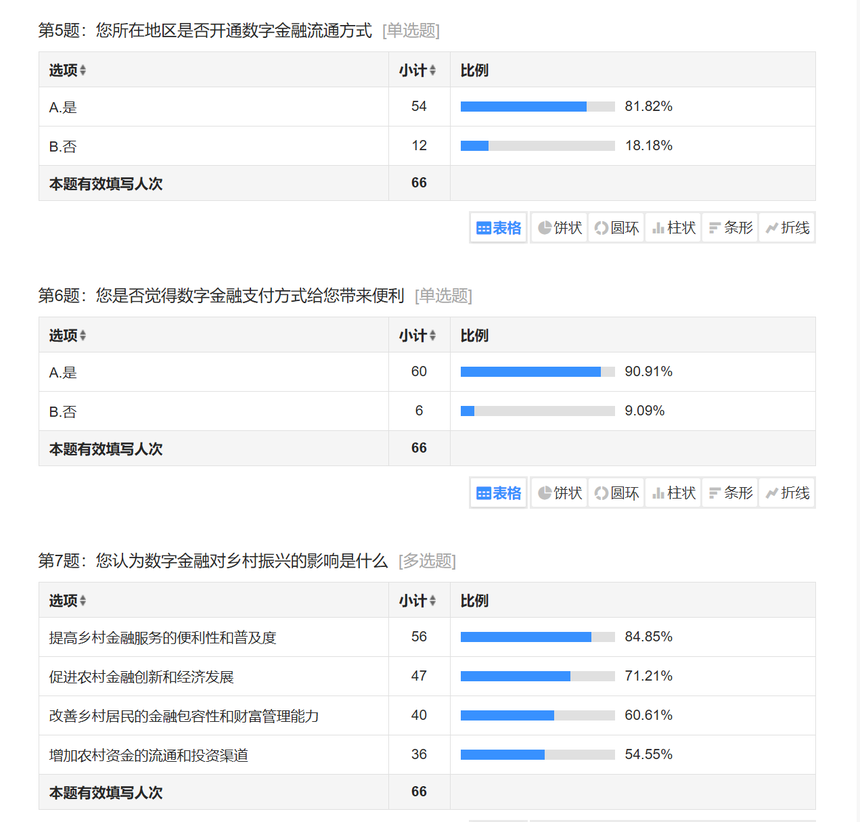Image resolution: width=860 pixels, height=822 pixels.
Task: Switch question 6 to pie chart view
Action: pyautogui.click(x=559, y=493)
